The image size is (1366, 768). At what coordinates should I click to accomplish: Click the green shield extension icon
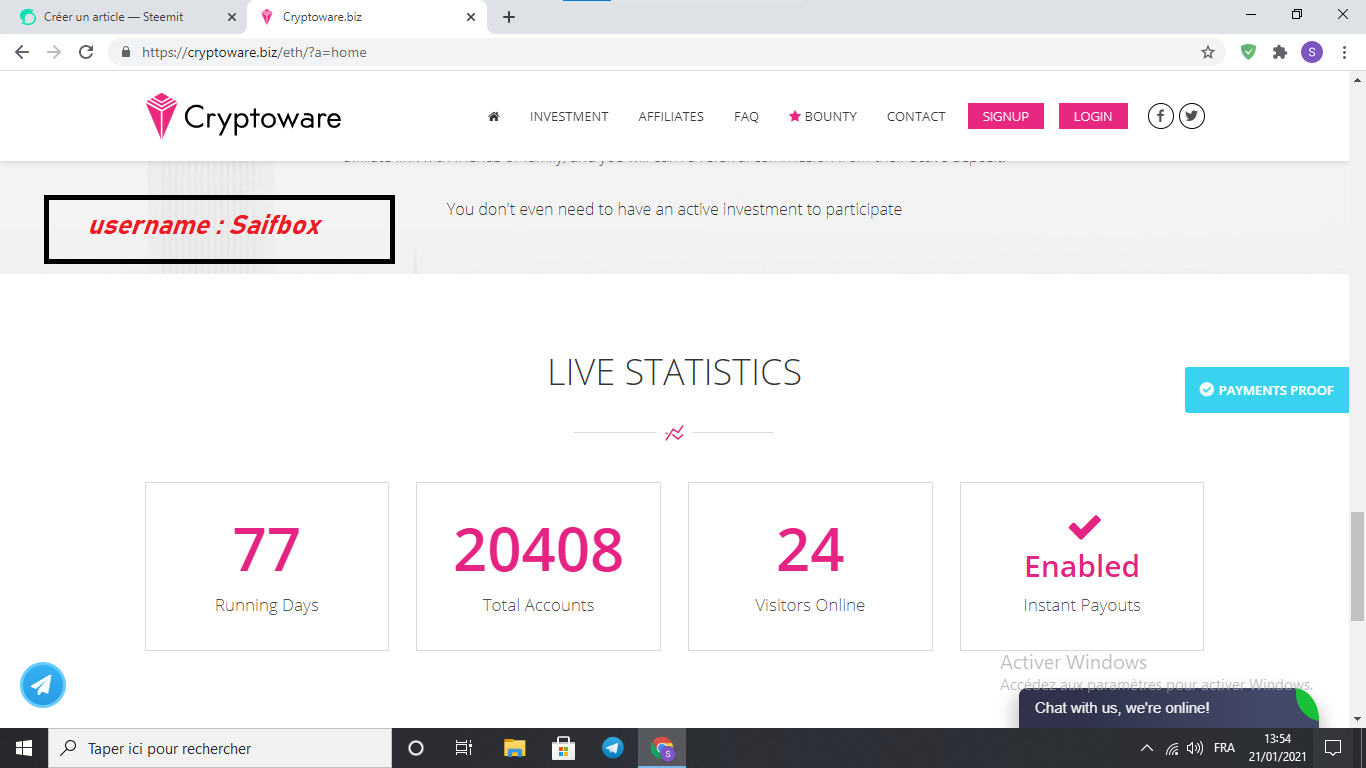pos(1248,52)
